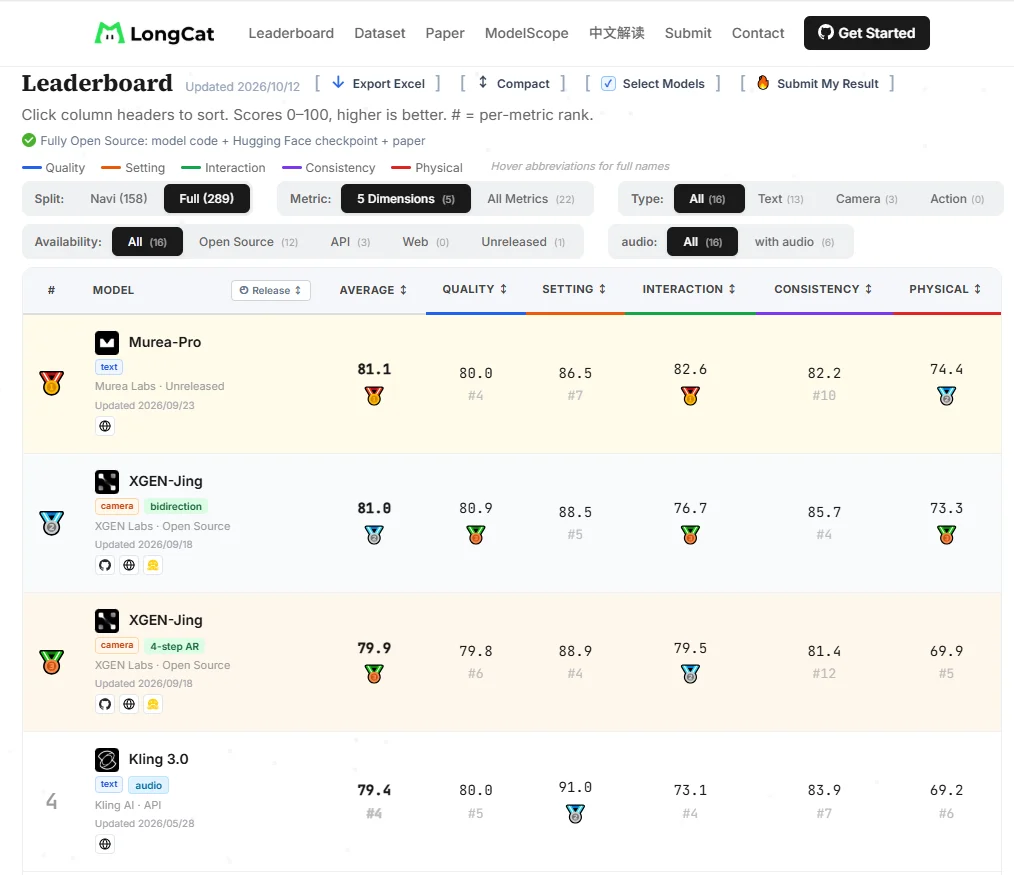The height and width of the screenshot is (875, 1014).
Task: Filter availability to Unreleased (1)
Action: pos(523,242)
